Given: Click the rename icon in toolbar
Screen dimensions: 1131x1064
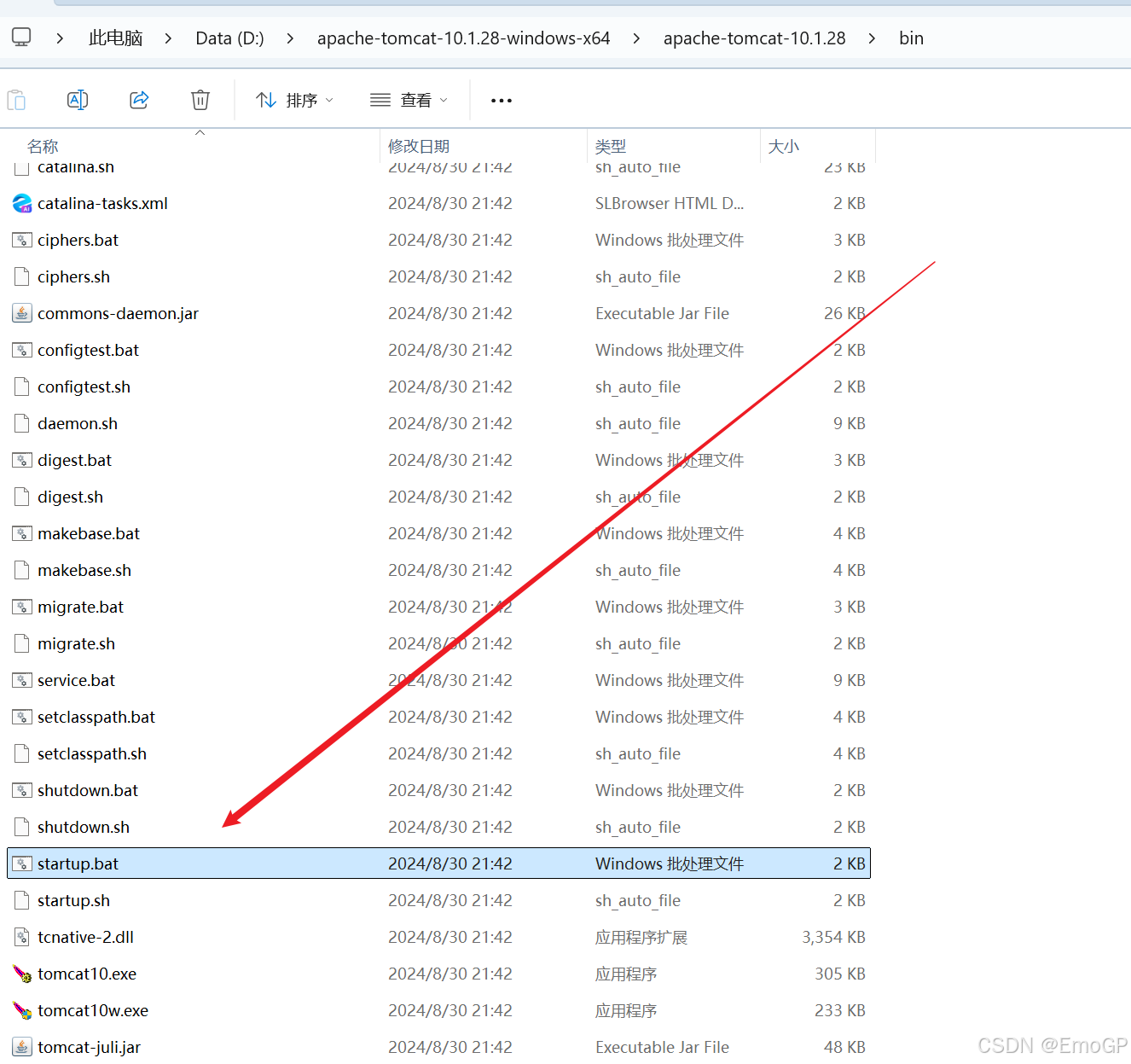Looking at the screenshot, I should (78, 100).
